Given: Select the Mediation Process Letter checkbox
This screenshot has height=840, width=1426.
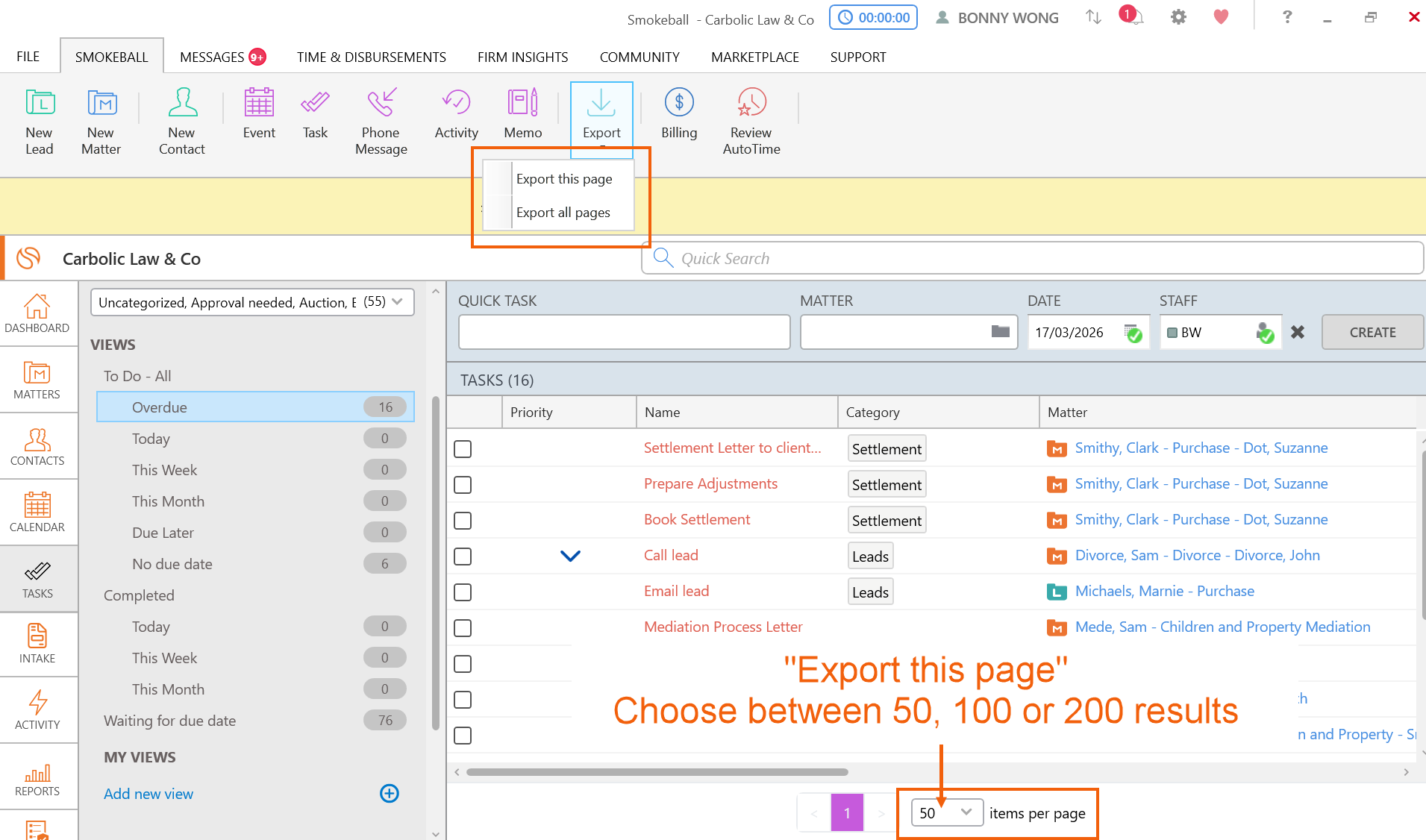Looking at the screenshot, I should 463,628.
